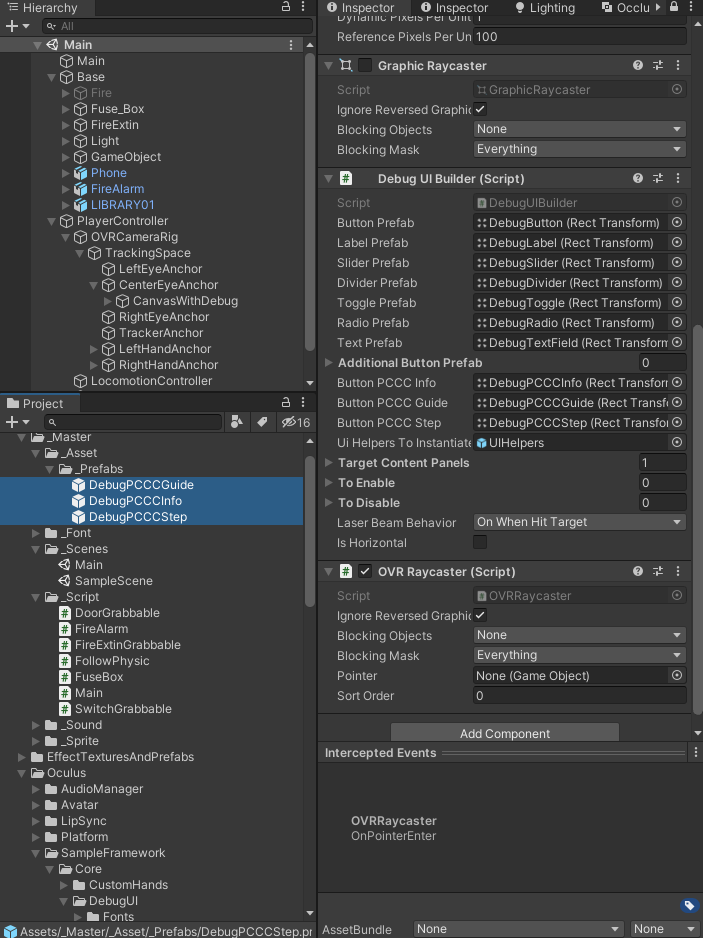Open Main scene three-dot options in Hierarchy
The width and height of the screenshot is (703, 938).
(x=291, y=45)
